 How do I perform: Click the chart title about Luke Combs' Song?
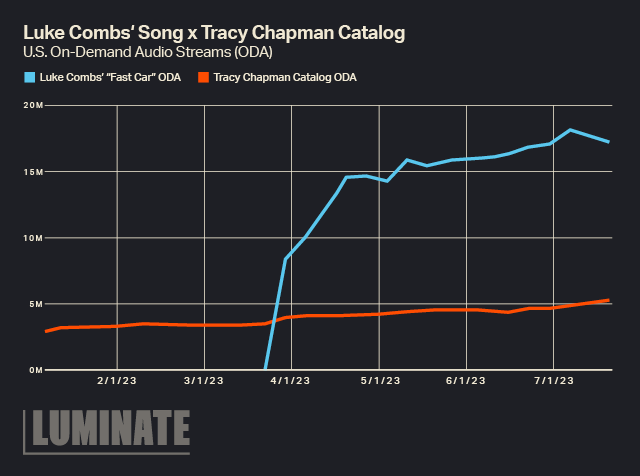tap(214, 33)
